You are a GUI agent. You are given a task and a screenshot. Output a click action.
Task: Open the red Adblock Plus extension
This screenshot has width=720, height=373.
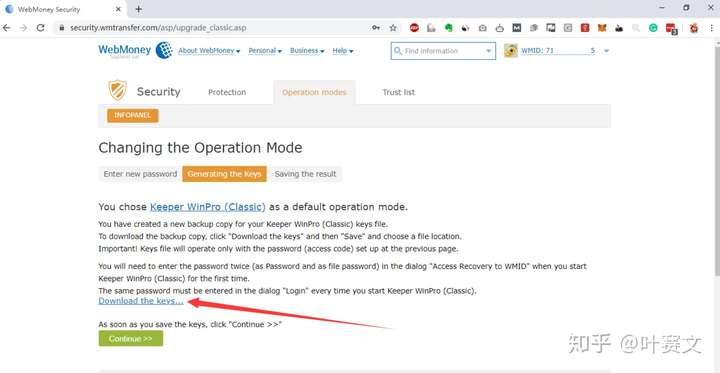[x=414, y=28]
